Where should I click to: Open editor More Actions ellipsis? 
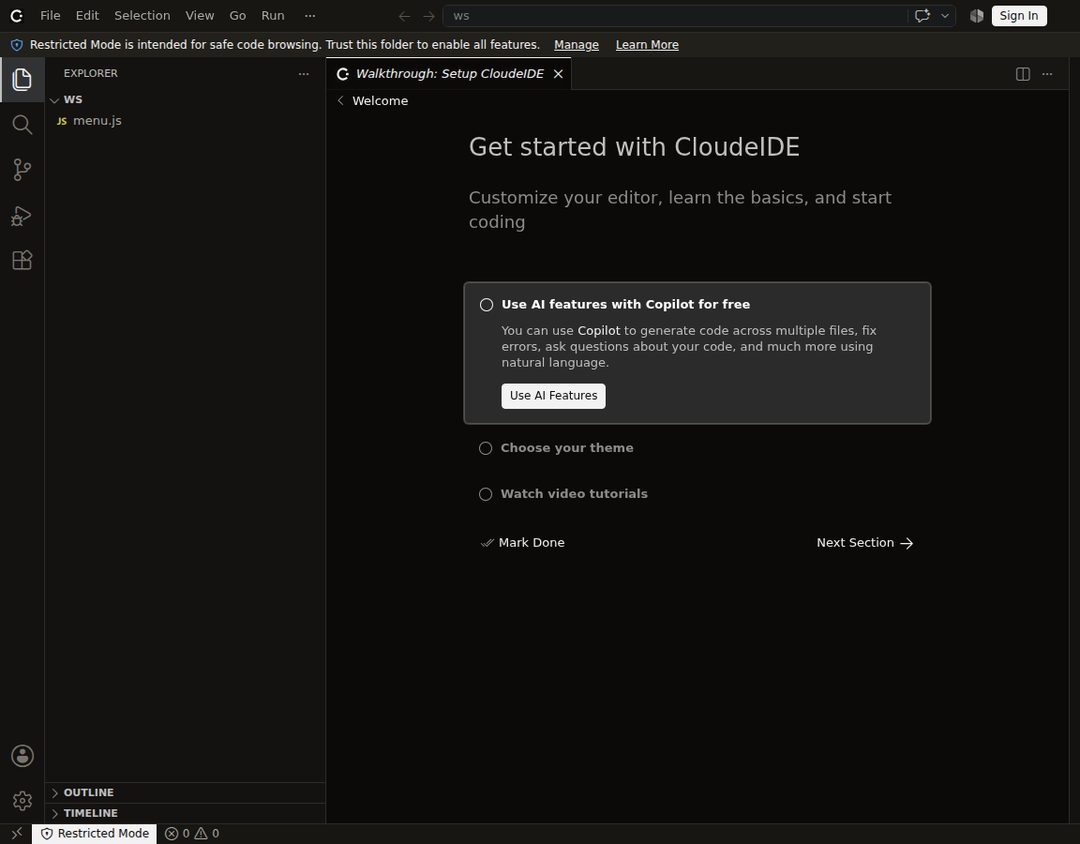[1047, 74]
